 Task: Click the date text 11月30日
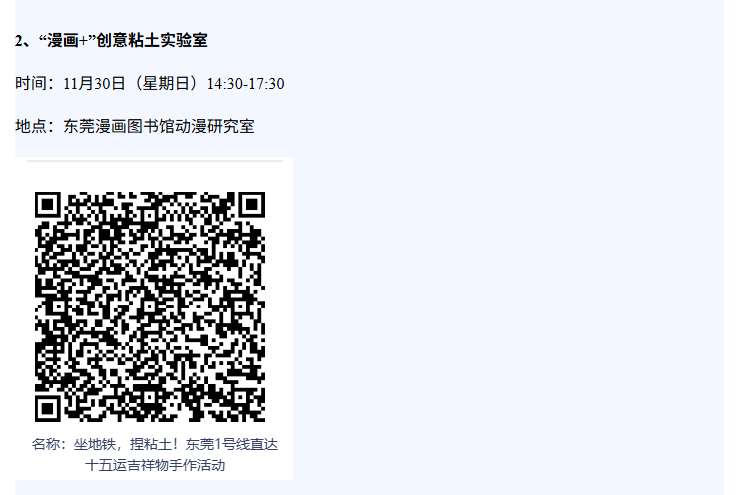(94, 84)
